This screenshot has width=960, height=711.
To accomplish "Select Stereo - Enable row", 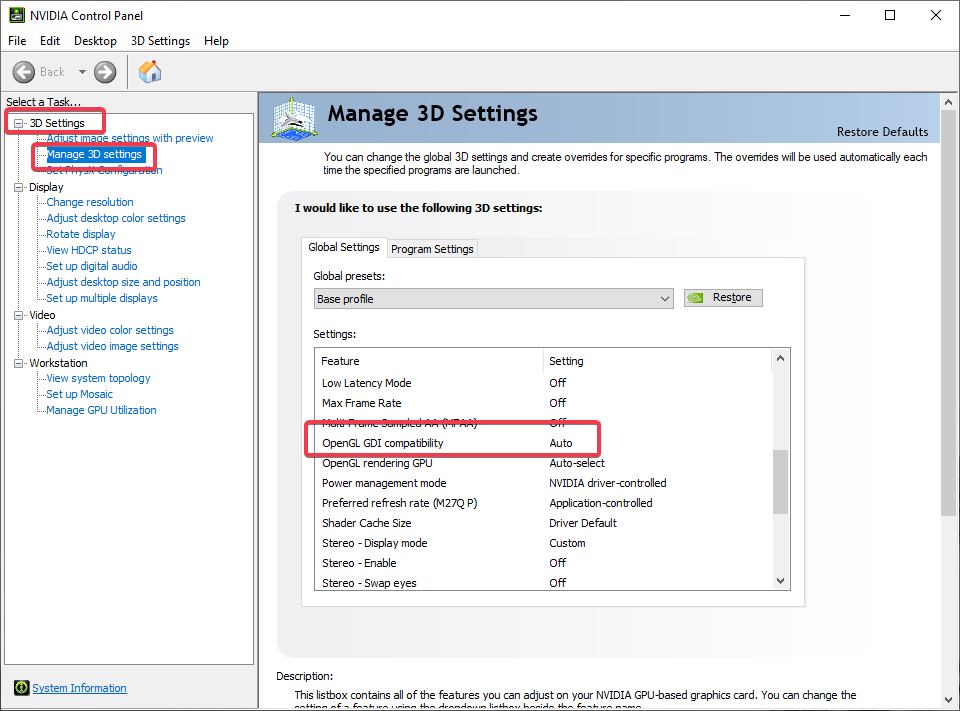I will pos(542,563).
